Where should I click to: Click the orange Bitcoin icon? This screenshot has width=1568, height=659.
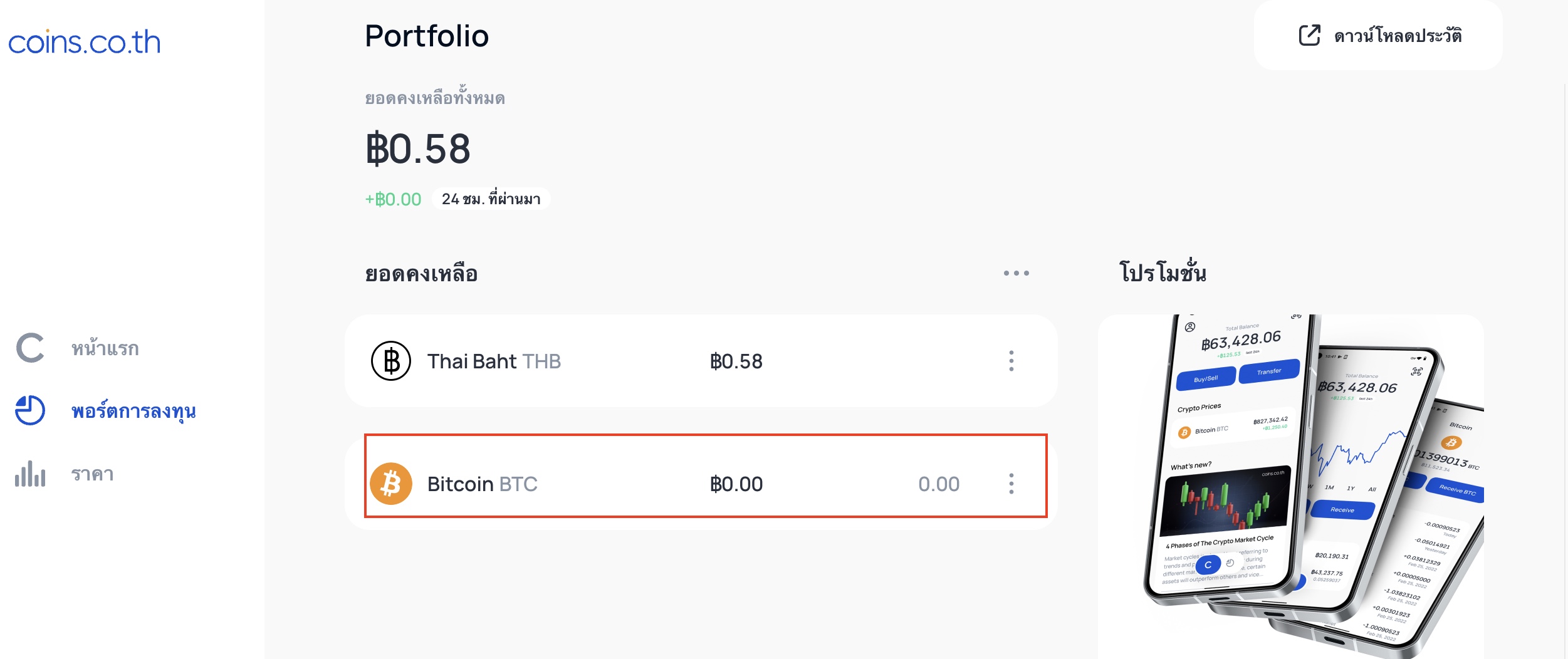pyautogui.click(x=391, y=484)
